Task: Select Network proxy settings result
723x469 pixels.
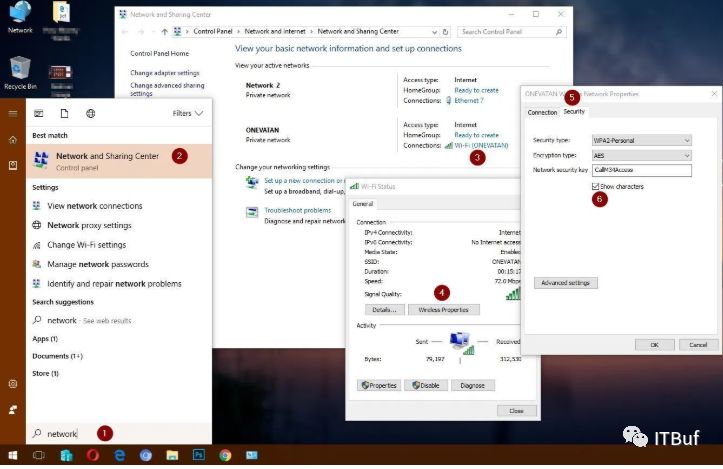Action: [119, 225]
